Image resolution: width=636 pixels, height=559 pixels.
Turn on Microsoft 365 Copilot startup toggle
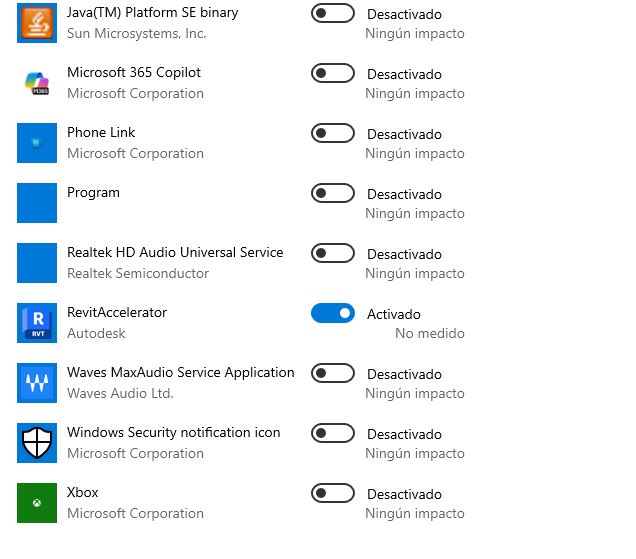pos(333,74)
